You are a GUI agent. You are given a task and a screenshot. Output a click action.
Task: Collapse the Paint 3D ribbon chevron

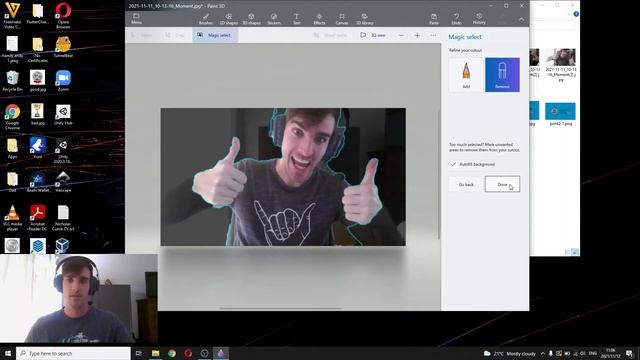[521, 19]
